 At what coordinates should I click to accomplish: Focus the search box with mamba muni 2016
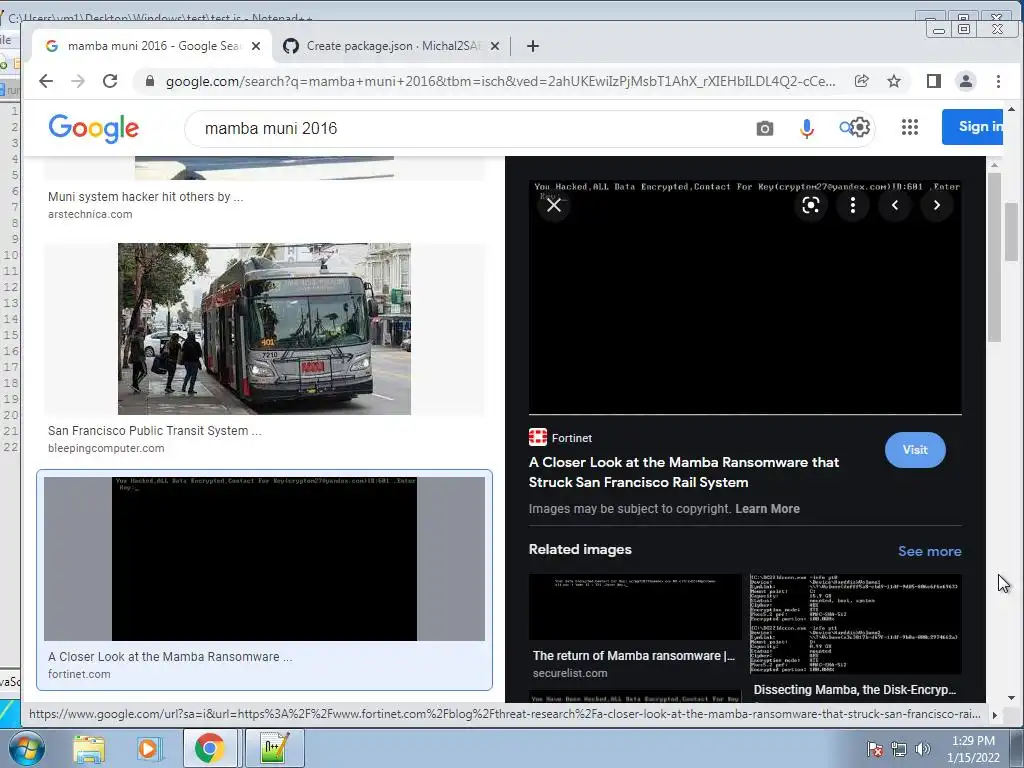point(470,128)
